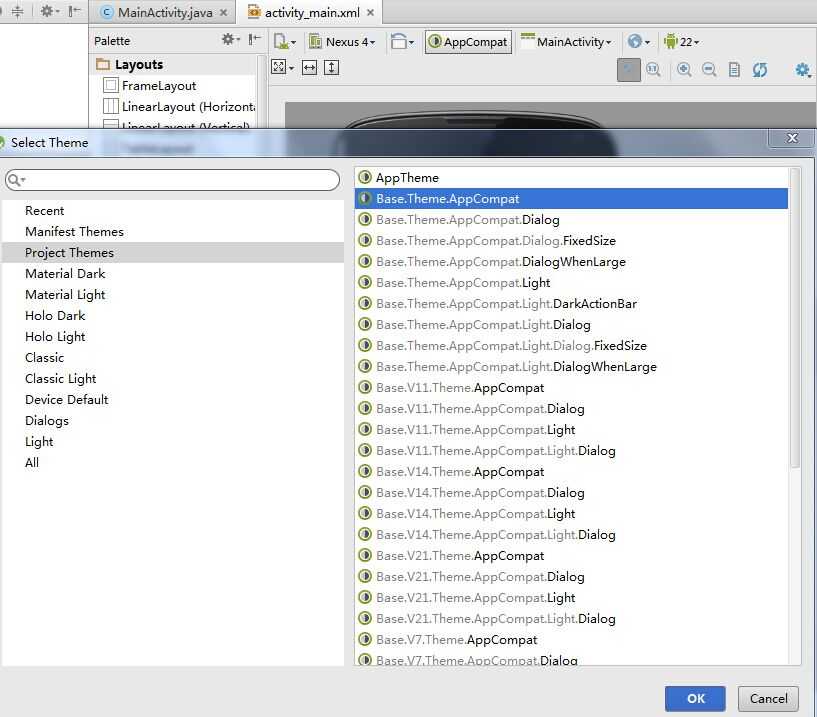
Task: Close the MainActivity.java tab
Action: [x=224, y=13]
